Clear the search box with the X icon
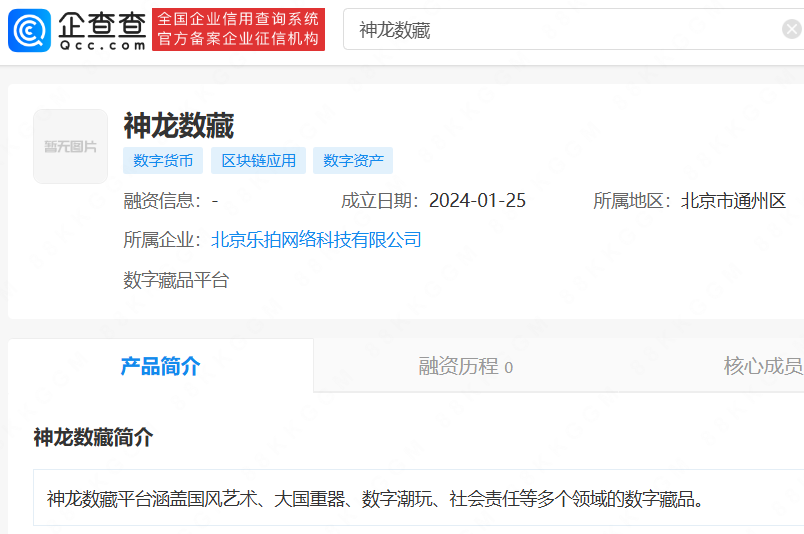Viewport: 804px width, 534px height. coord(792,29)
